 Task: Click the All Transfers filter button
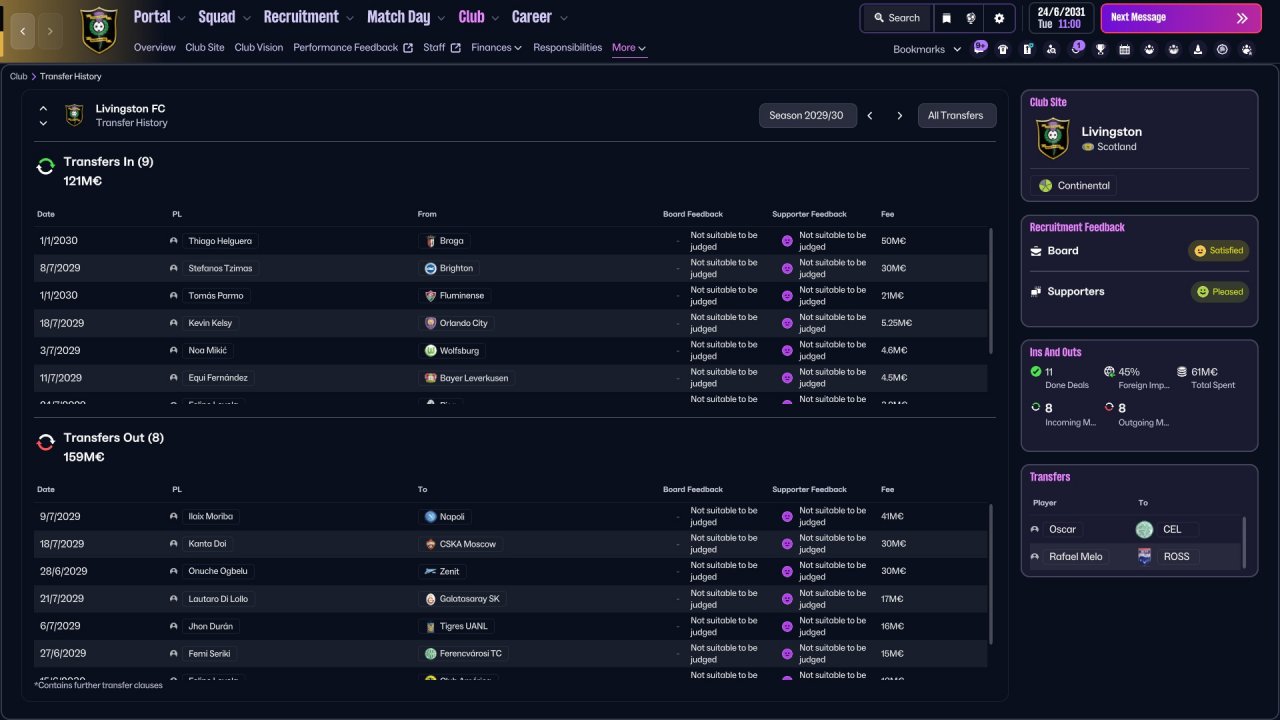(957, 115)
